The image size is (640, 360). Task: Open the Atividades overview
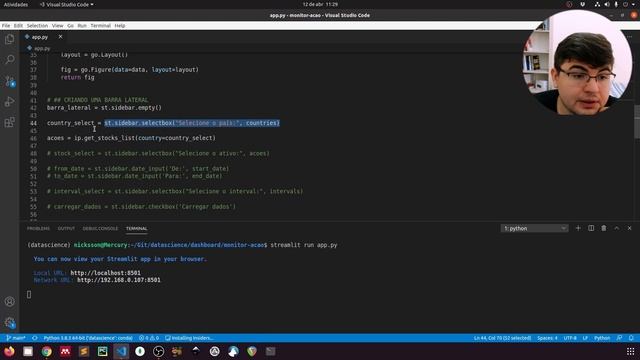coord(16,4)
